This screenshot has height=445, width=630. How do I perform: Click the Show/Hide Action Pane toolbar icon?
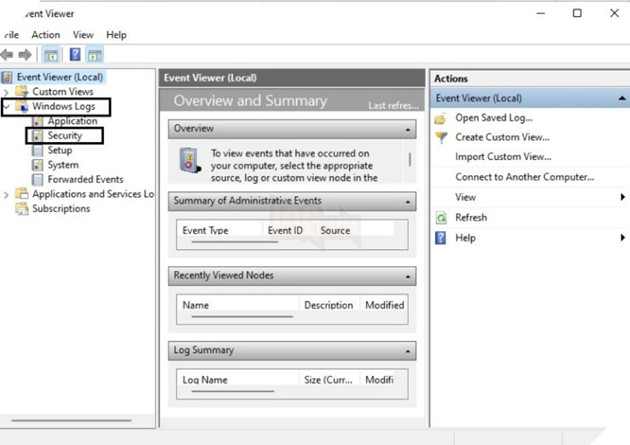click(95, 55)
